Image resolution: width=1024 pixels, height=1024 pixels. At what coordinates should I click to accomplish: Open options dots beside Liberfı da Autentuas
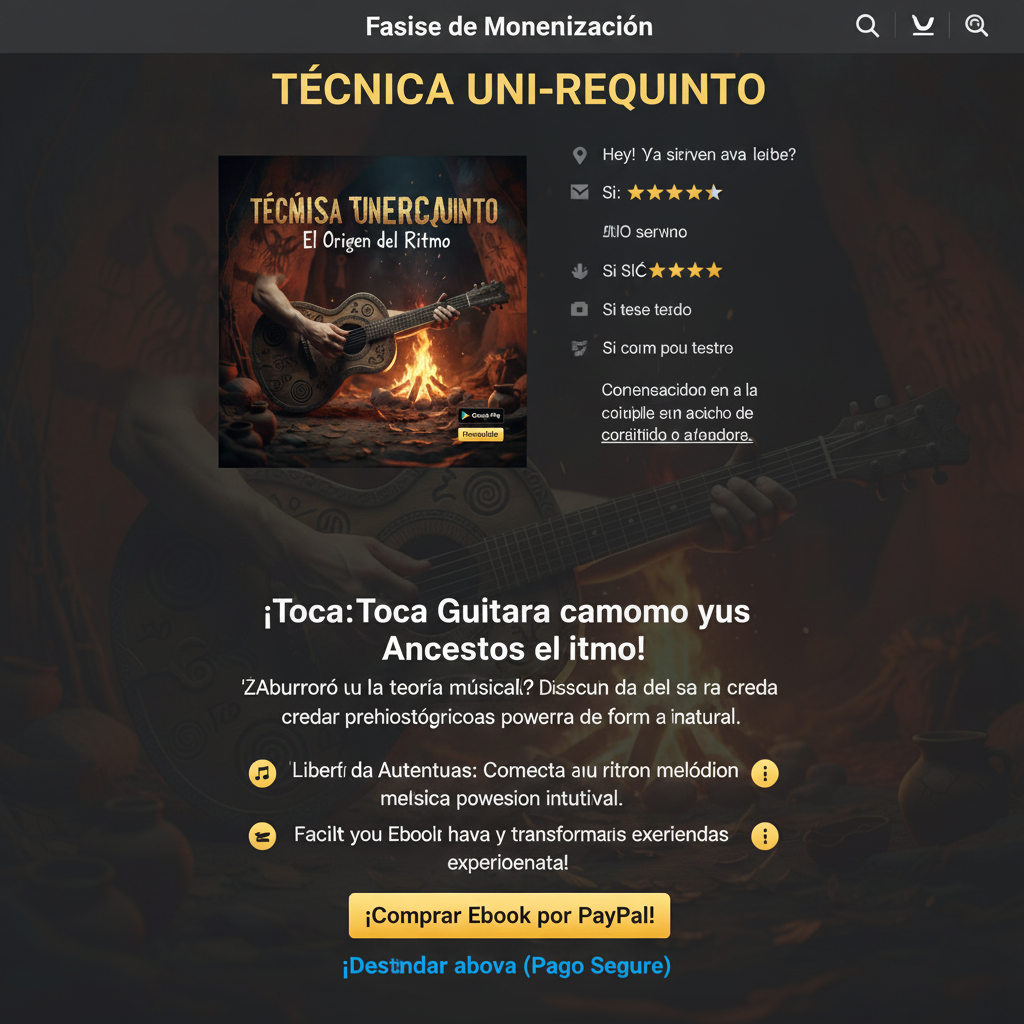click(765, 773)
